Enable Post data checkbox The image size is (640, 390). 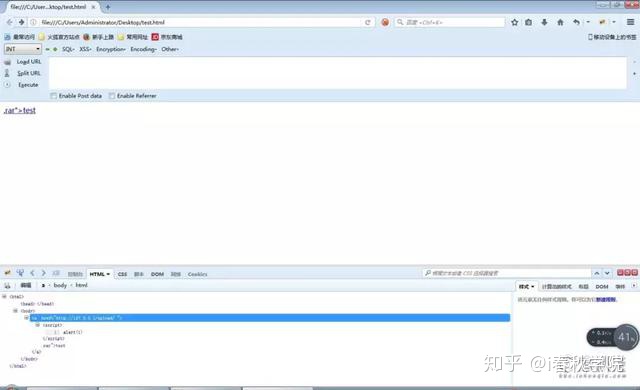53,96
